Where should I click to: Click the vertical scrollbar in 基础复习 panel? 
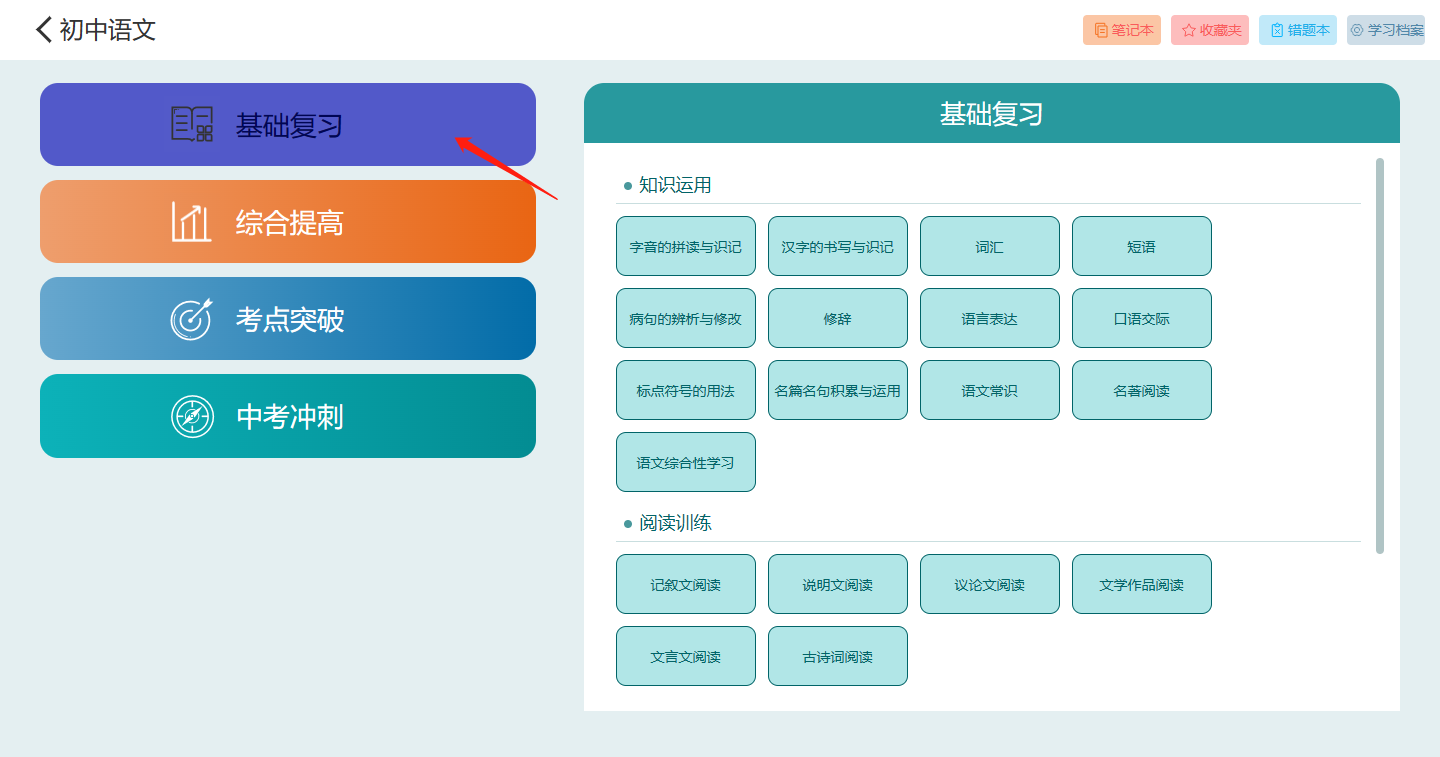click(x=1380, y=355)
